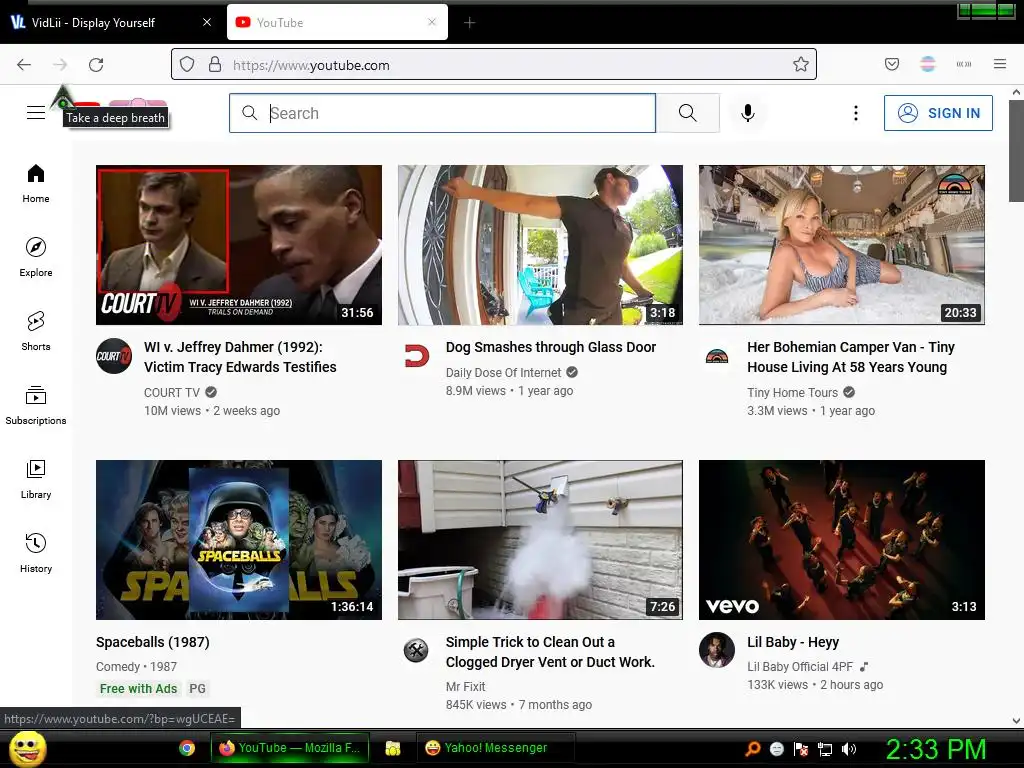
Task: Open the YouTube hamburger guide menu
Action: [36, 113]
